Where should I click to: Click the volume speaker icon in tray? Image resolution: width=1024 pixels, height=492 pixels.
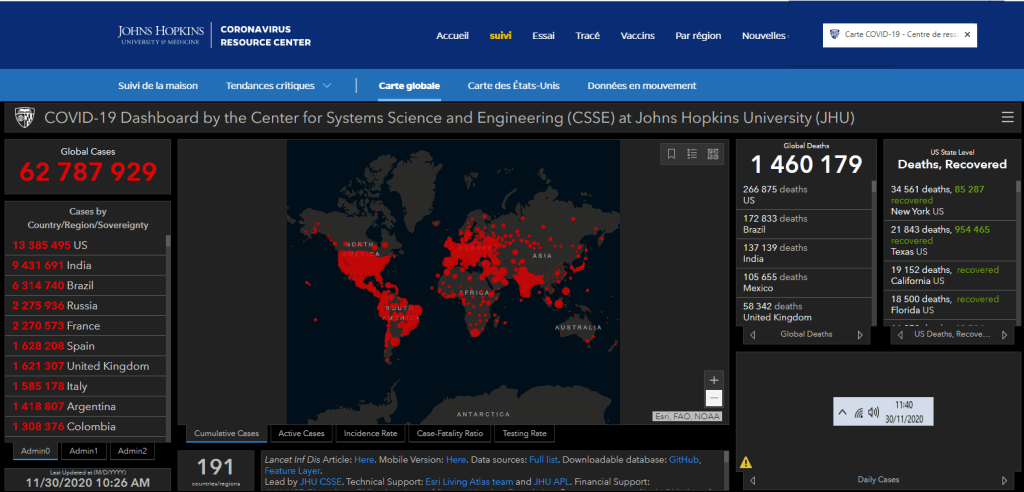pyautogui.click(x=874, y=412)
